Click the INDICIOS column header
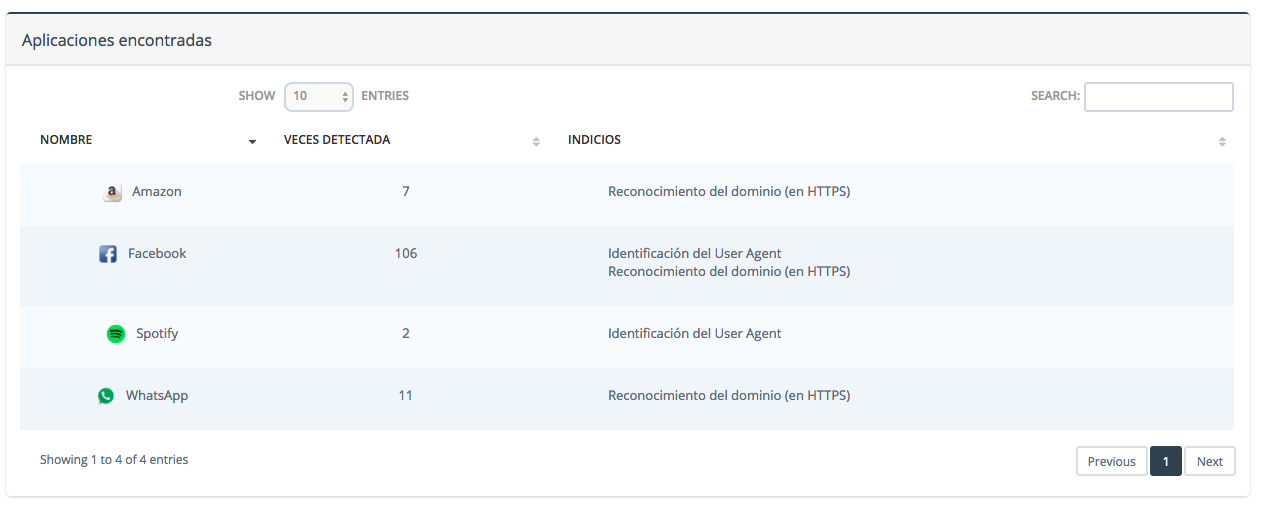 (594, 140)
